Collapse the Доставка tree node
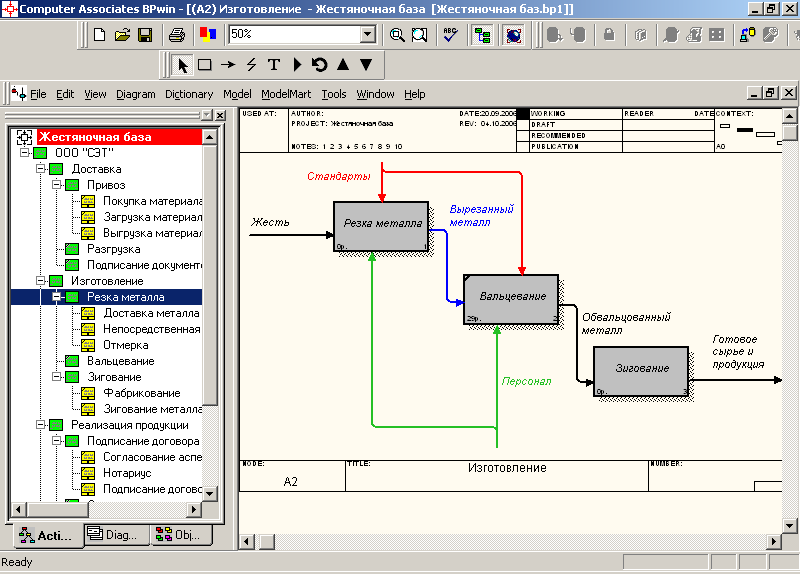This screenshot has width=800, height=574. pos(41,169)
